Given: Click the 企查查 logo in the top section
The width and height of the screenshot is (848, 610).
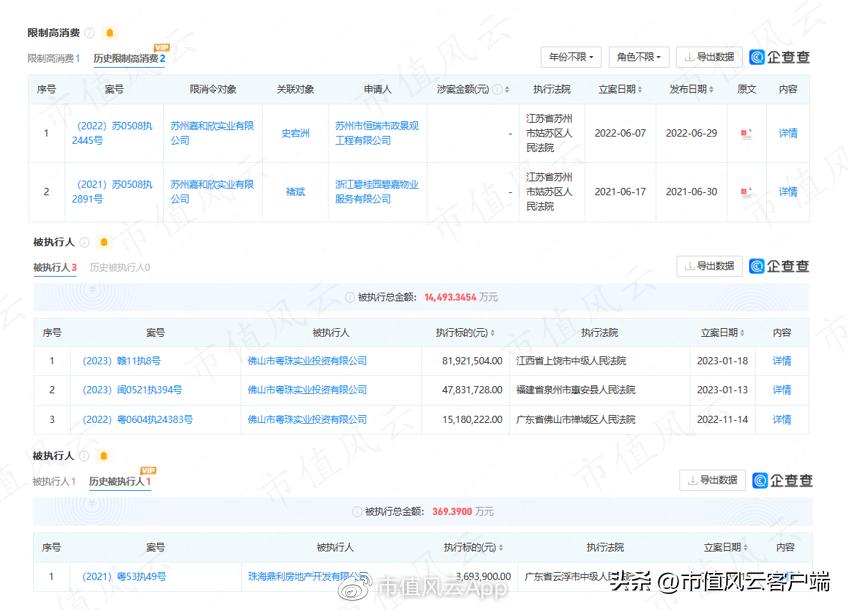Looking at the screenshot, I should (x=780, y=57).
